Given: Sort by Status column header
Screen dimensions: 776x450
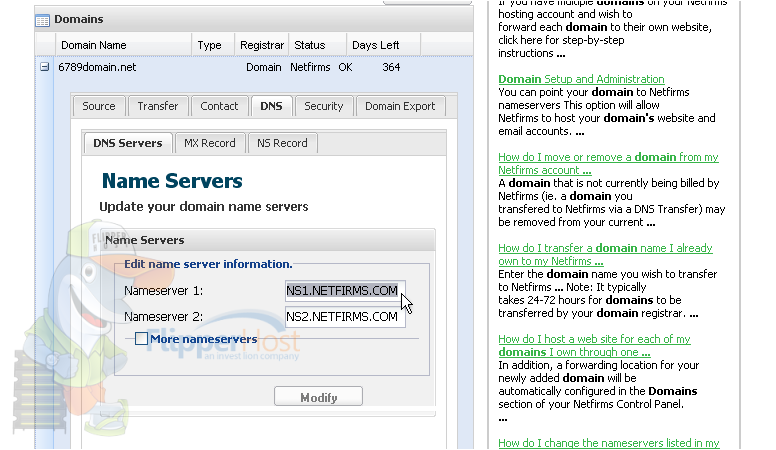Looking at the screenshot, I should click(317, 45).
